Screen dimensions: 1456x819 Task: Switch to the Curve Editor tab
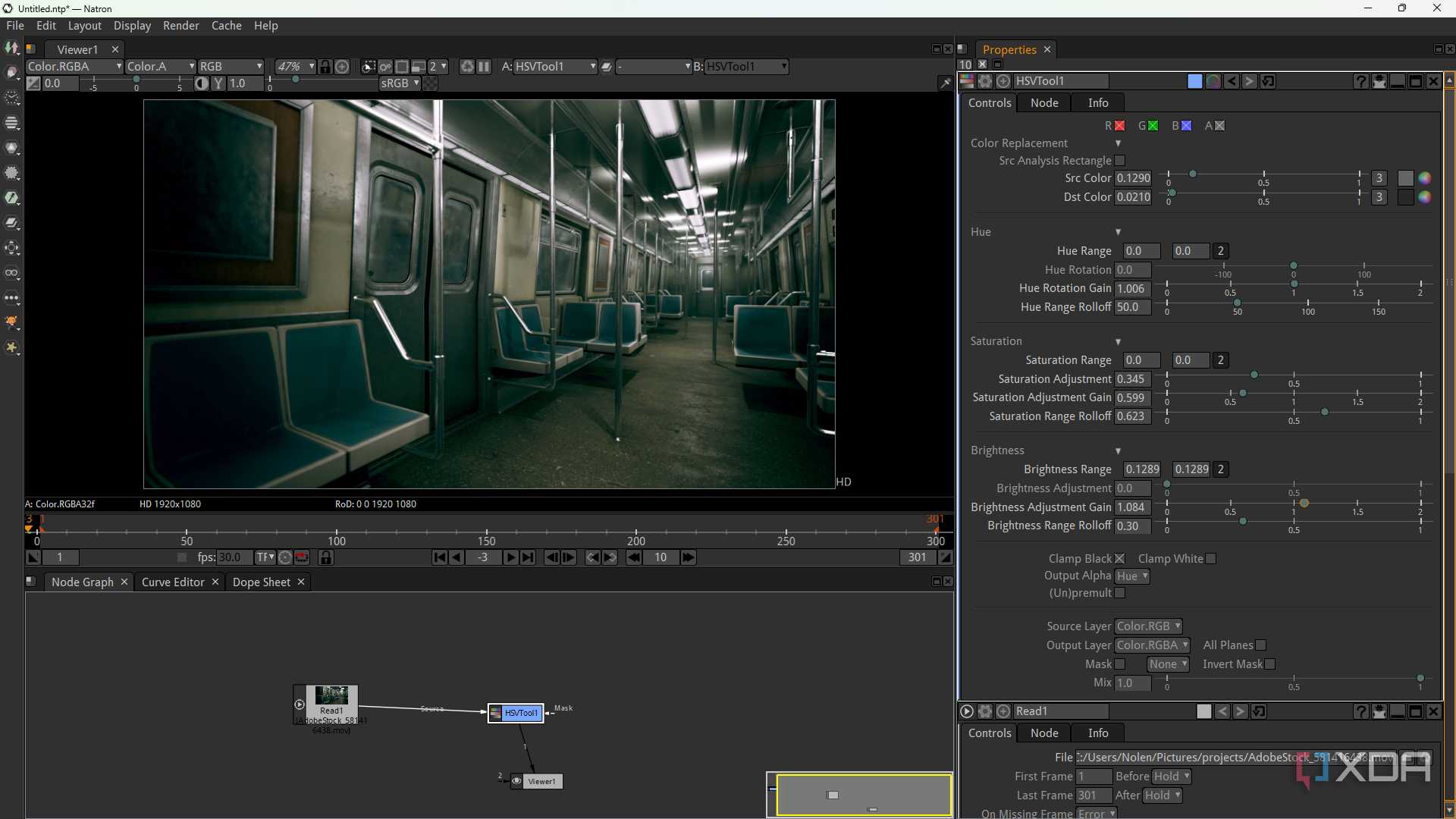173,582
